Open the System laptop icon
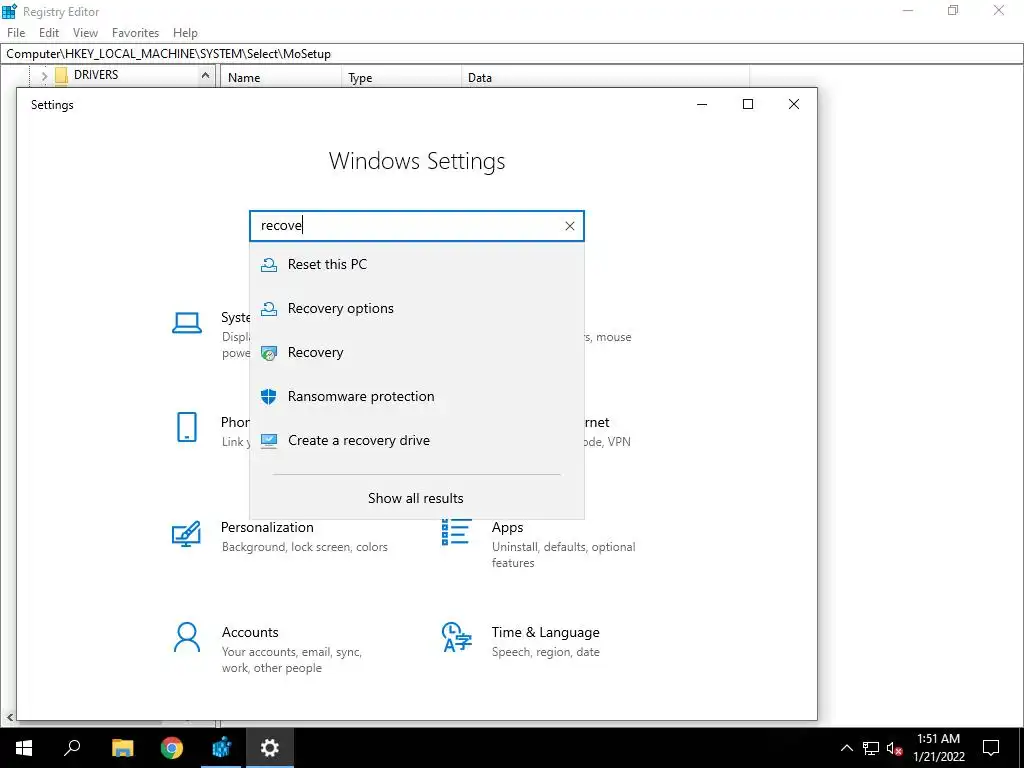The width and height of the screenshot is (1024, 768). click(x=187, y=323)
